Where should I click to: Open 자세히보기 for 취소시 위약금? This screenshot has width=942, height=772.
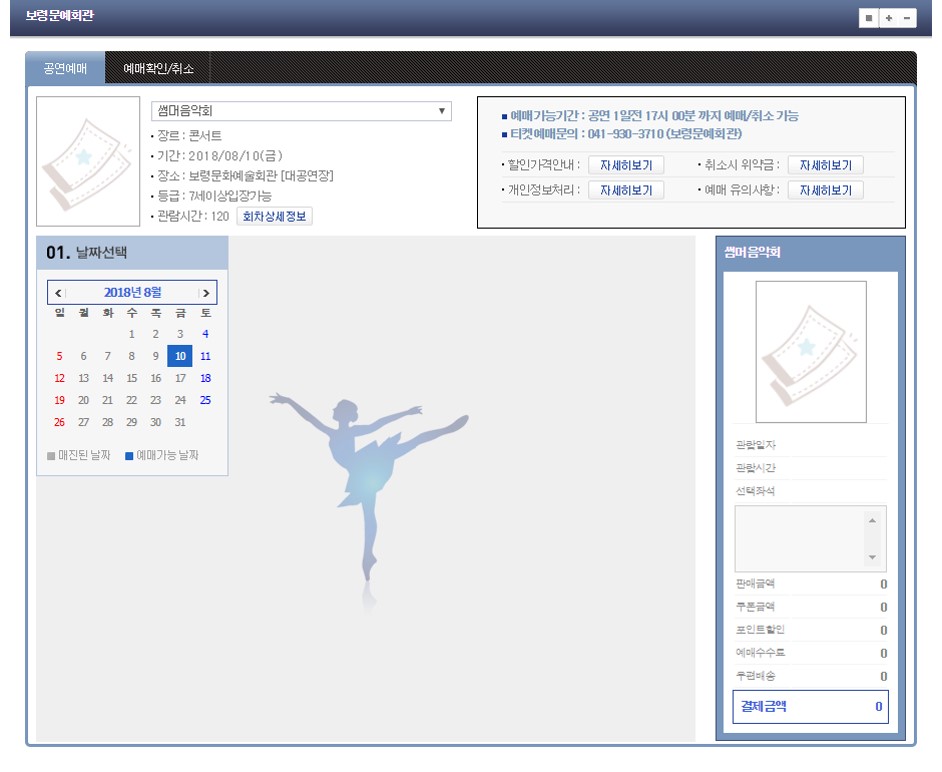825,165
